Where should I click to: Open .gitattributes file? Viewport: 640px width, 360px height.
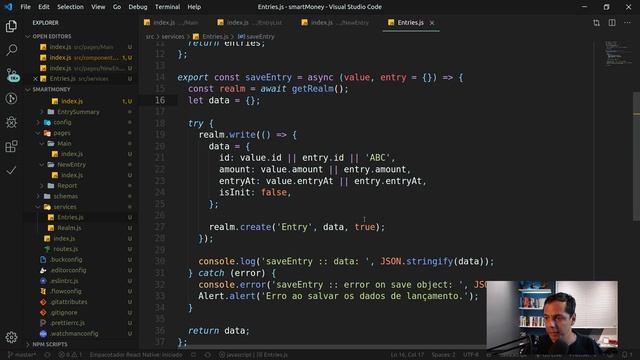pos(69,302)
